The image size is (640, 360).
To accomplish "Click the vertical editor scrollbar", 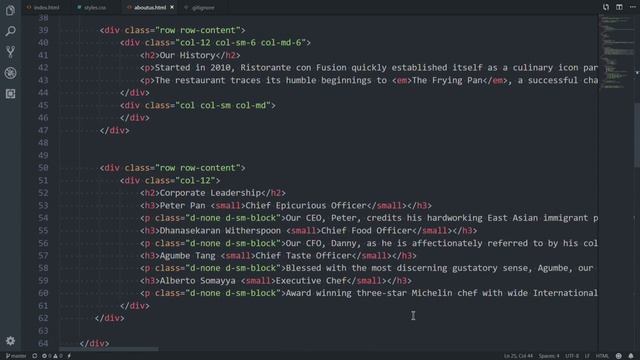I will click(x=637, y=135).
